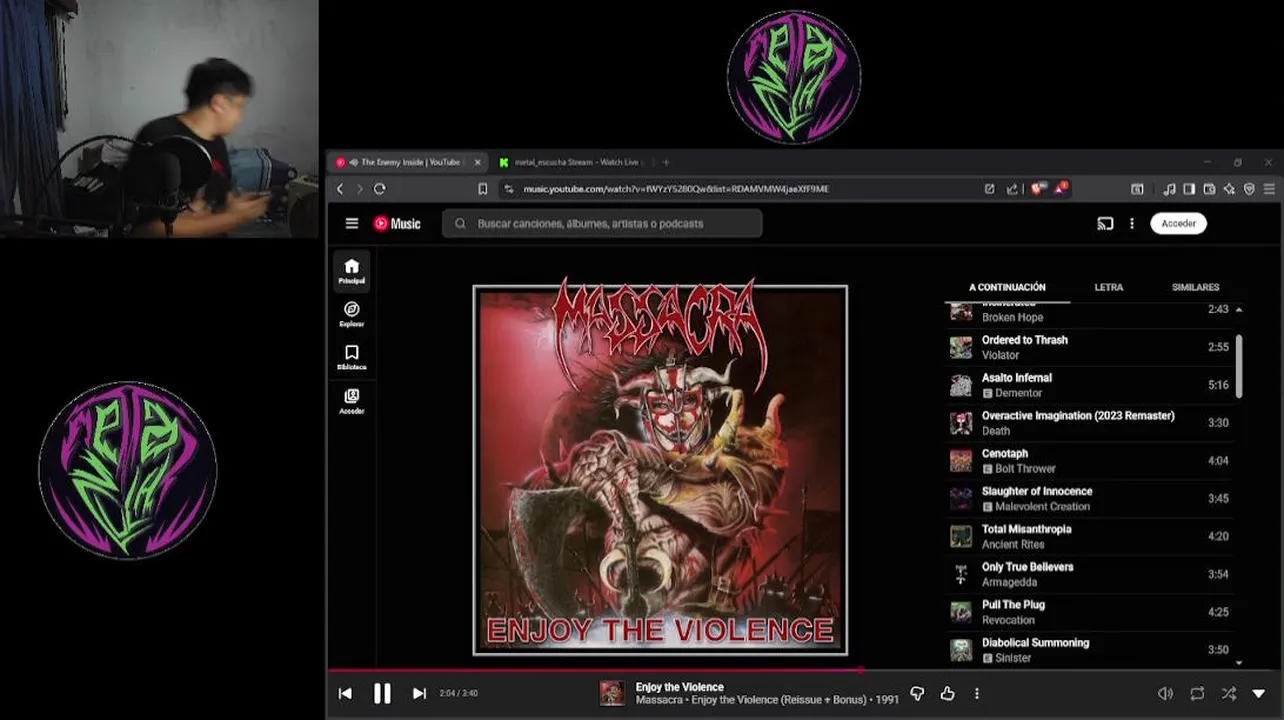Select the A CONTINUACIÓN tab
1284x720 pixels.
(1007, 287)
